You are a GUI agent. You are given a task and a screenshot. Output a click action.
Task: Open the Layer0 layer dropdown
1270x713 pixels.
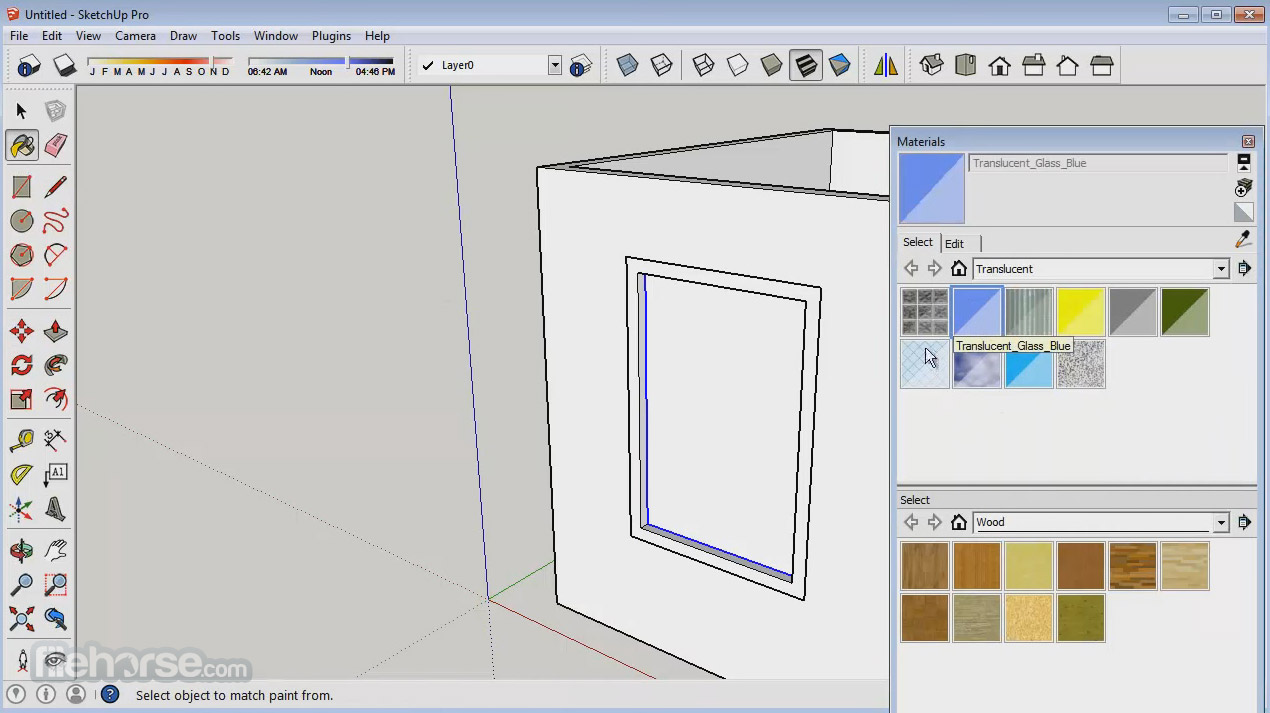tap(555, 65)
